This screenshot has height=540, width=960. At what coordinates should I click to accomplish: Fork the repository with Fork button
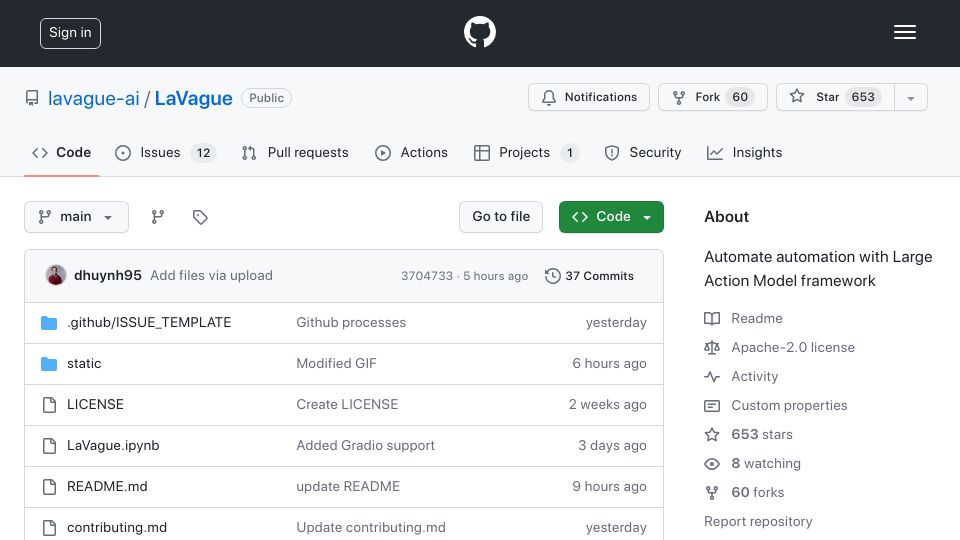pyautogui.click(x=713, y=97)
